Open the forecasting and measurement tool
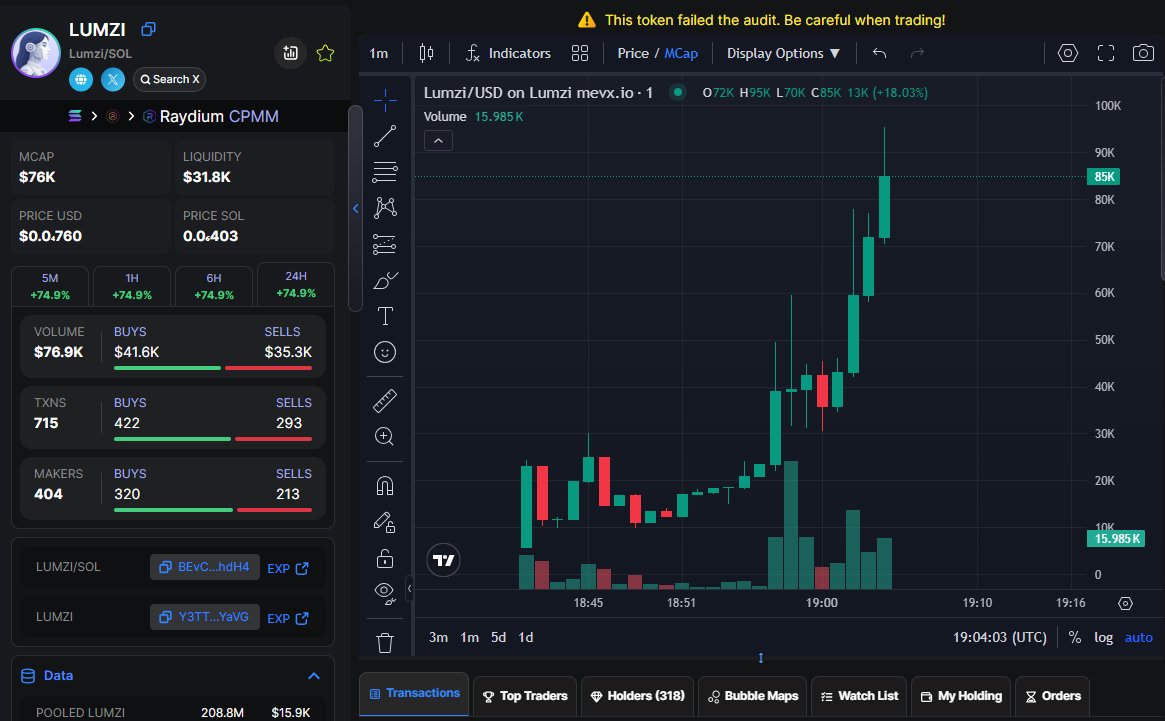This screenshot has height=721, width=1165. 385,244
